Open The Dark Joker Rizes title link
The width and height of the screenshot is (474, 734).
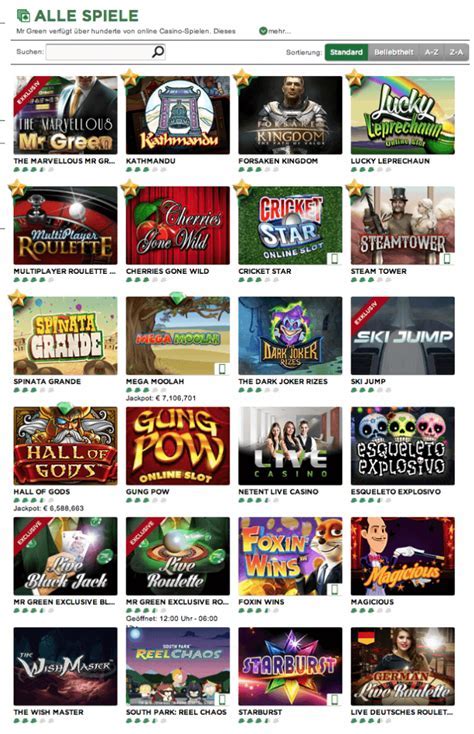[x=283, y=381]
